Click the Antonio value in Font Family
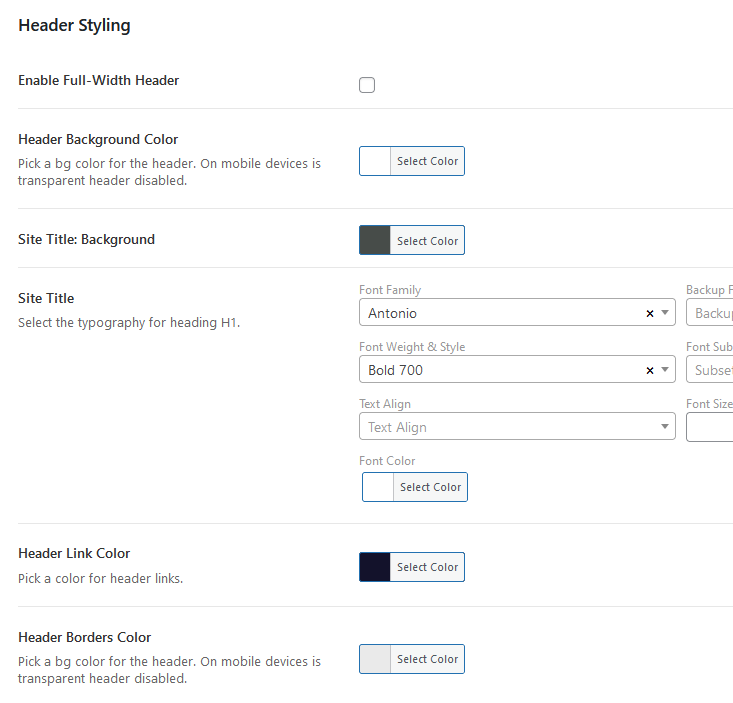The width and height of the screenshot is (733, 703). tap(393, 313)
